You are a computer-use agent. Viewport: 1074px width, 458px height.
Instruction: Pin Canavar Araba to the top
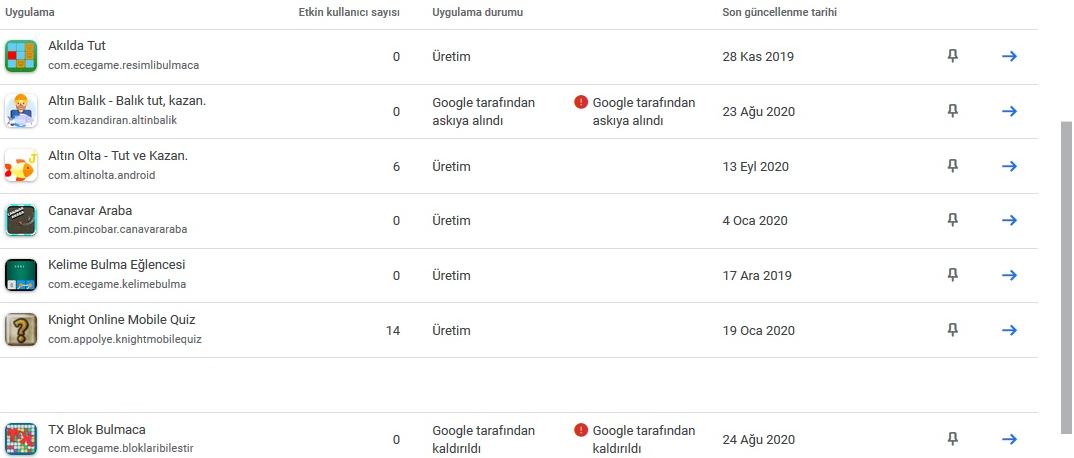coord(952,220)
